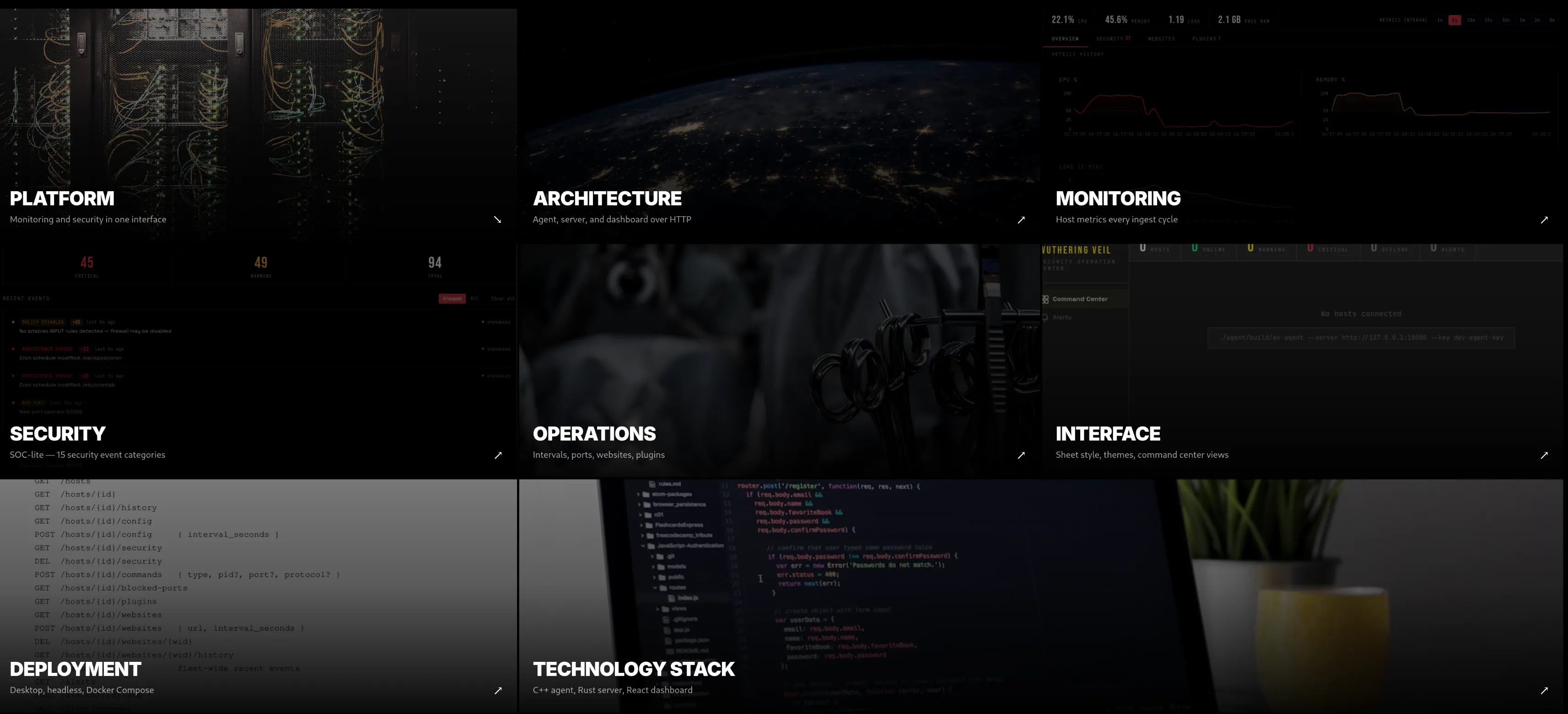Click the arrow icon on the Security card

[498, 455]
